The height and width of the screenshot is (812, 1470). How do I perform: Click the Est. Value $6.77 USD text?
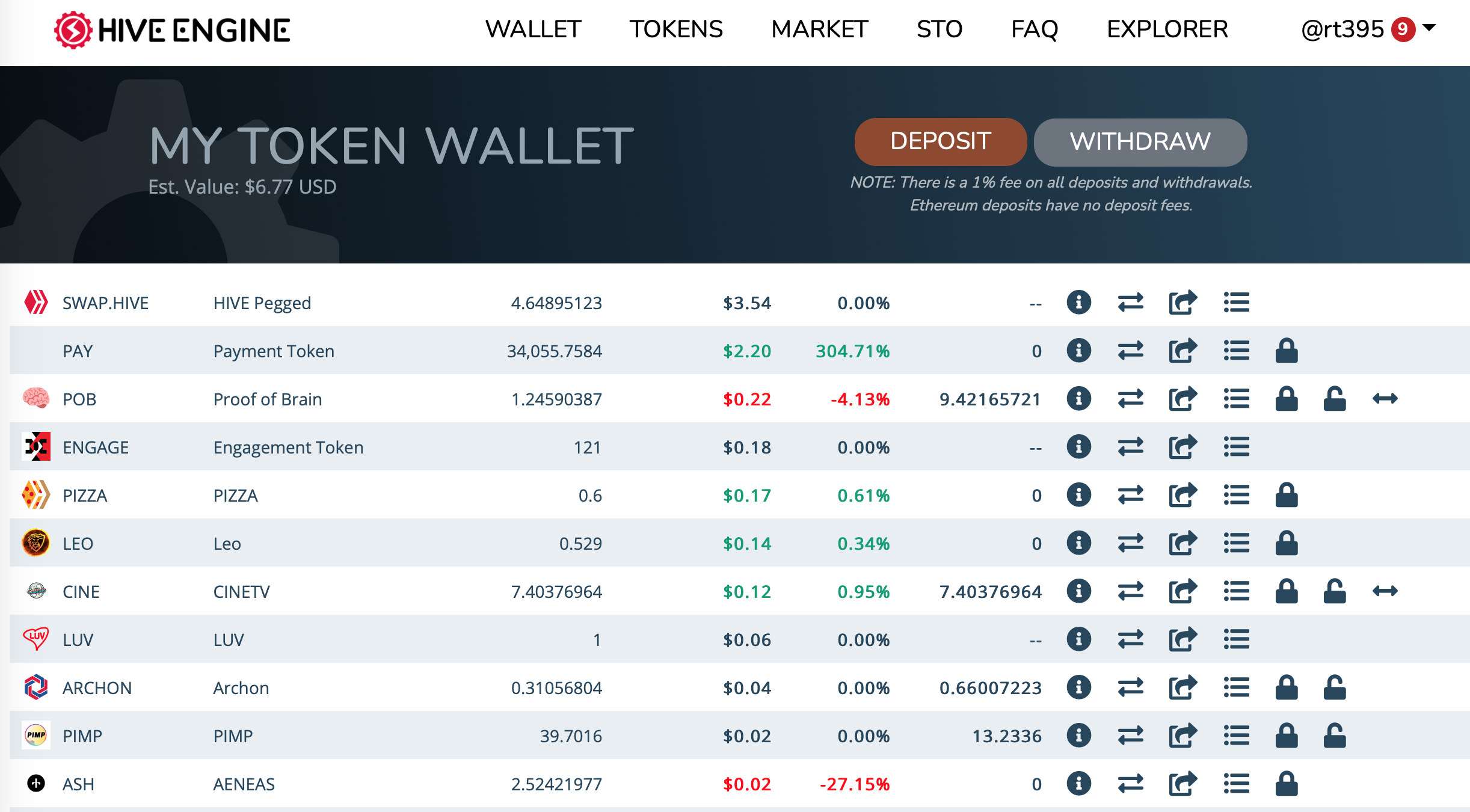coord(242,187)
